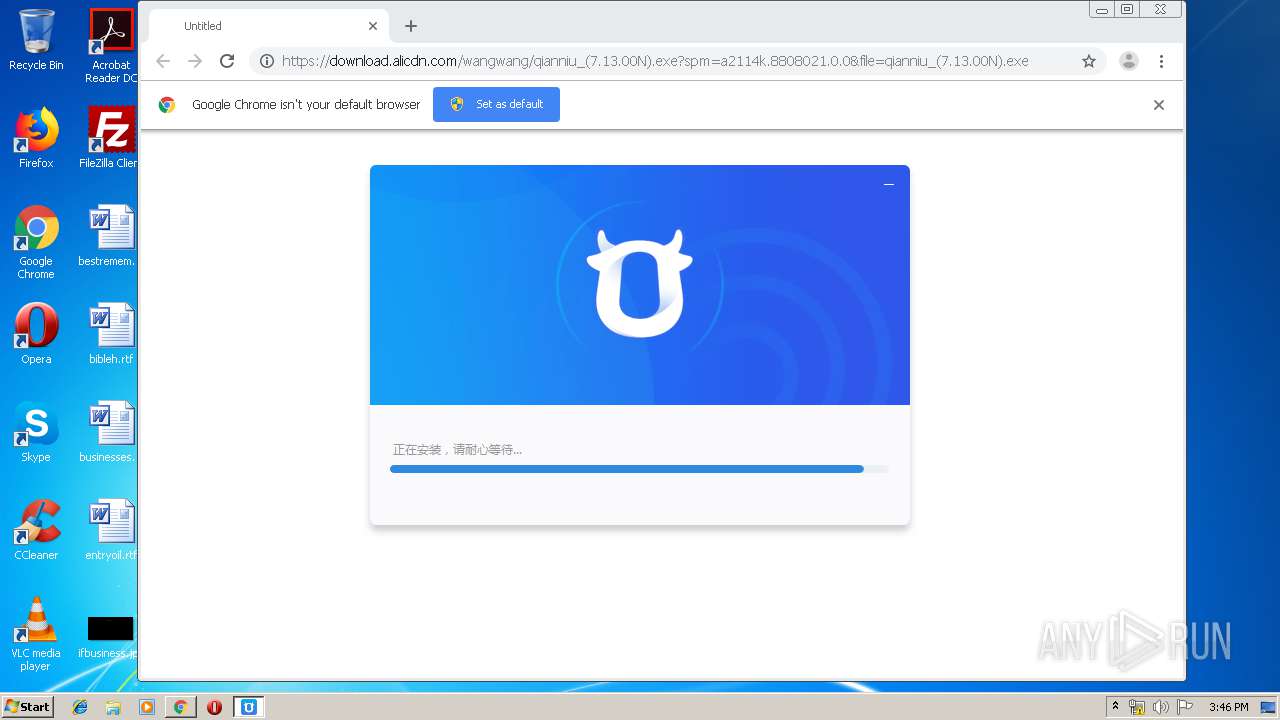This screenshot has width=1280, height=720.
Task: Open the entryoil.rtf document
Action: [x=111, y=530]
